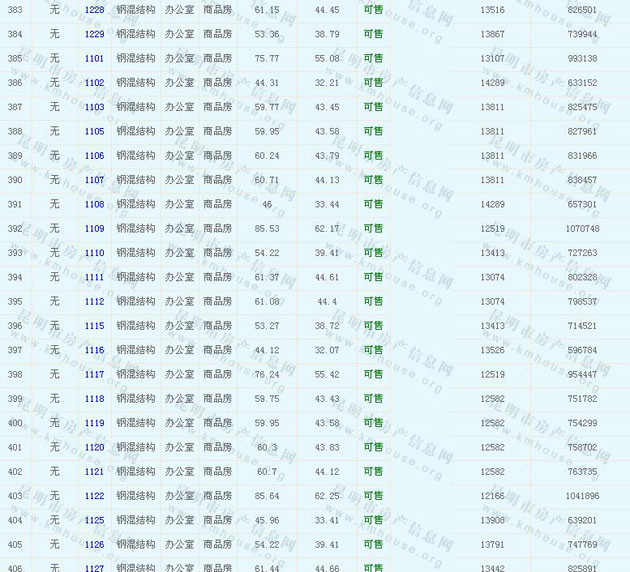Open room 1107 link
630x572 pixels.
(x=94, y=180)
